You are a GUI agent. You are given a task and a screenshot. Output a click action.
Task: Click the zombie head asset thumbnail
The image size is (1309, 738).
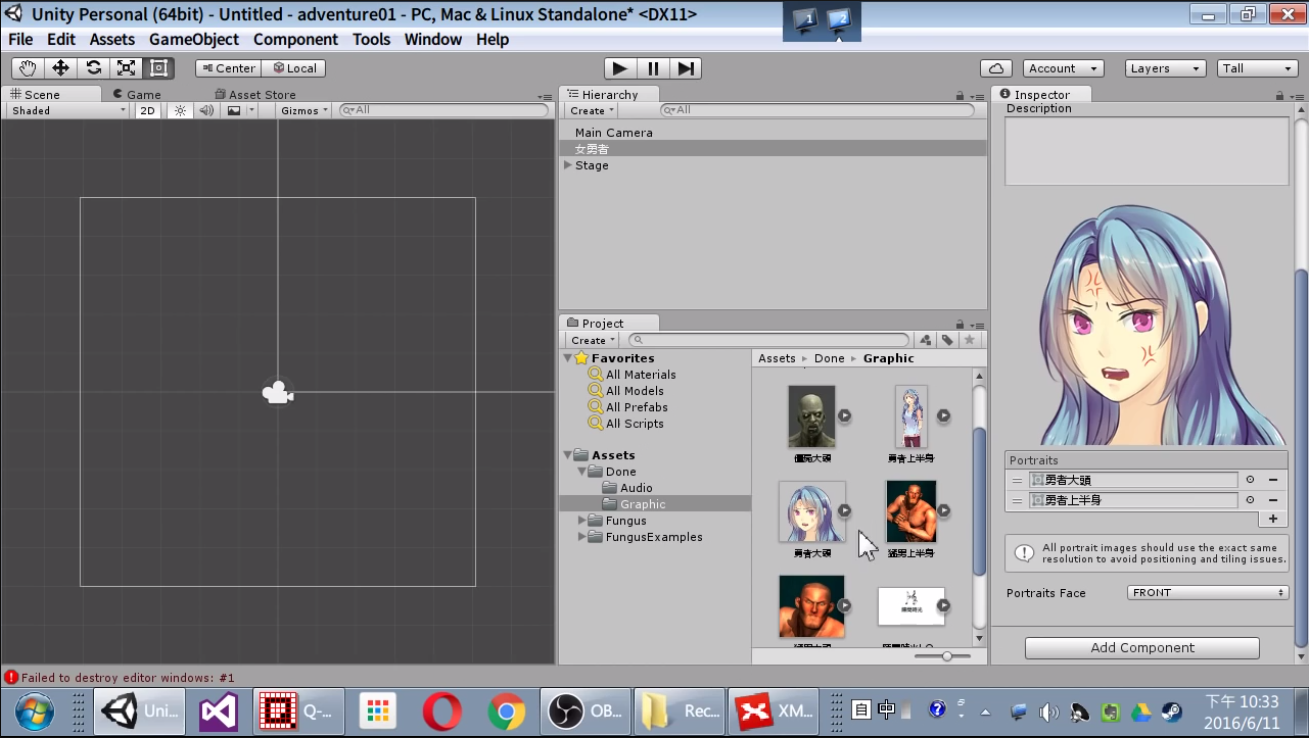click(x=811, y=417)
